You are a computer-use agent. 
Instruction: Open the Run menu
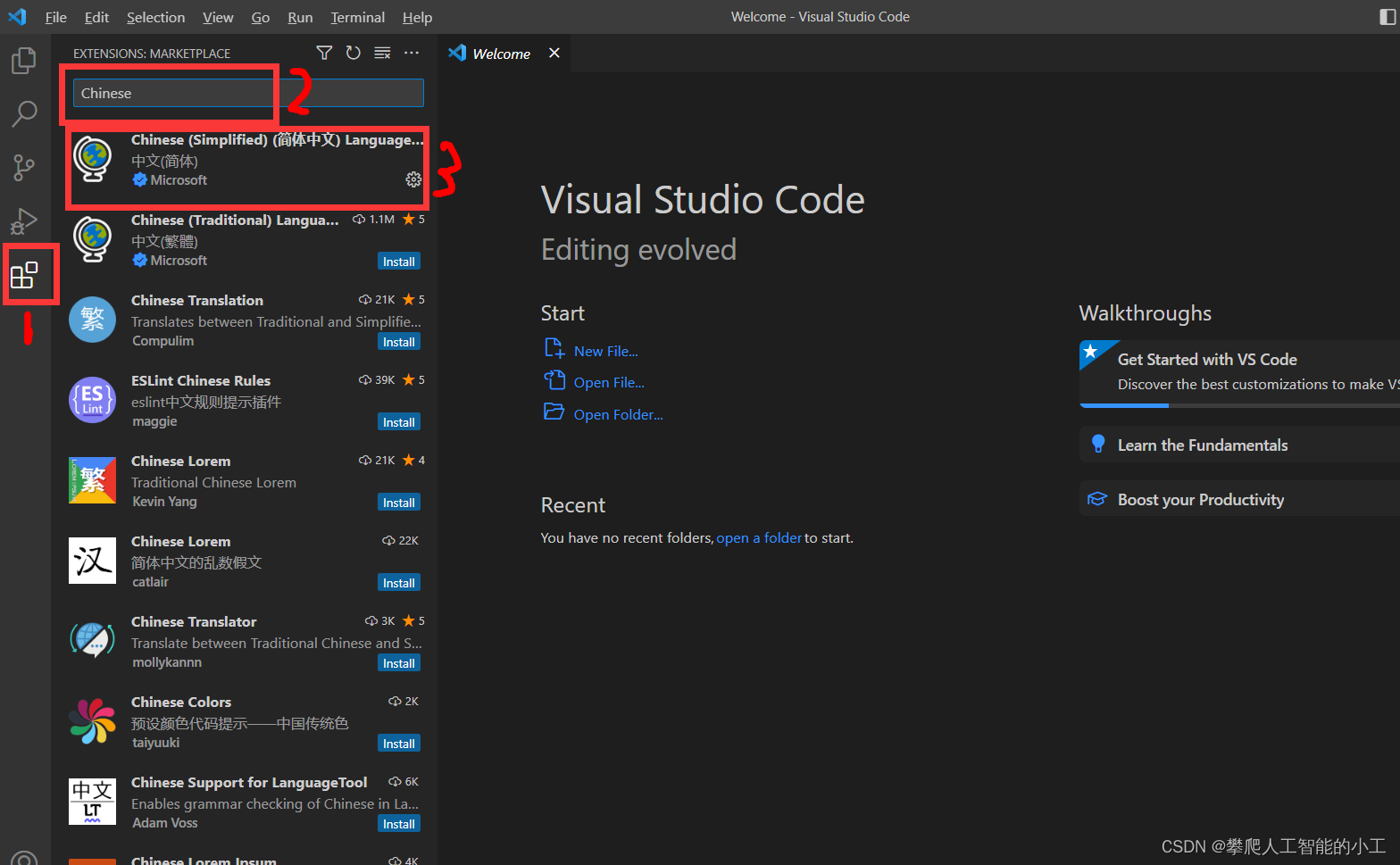300,17
